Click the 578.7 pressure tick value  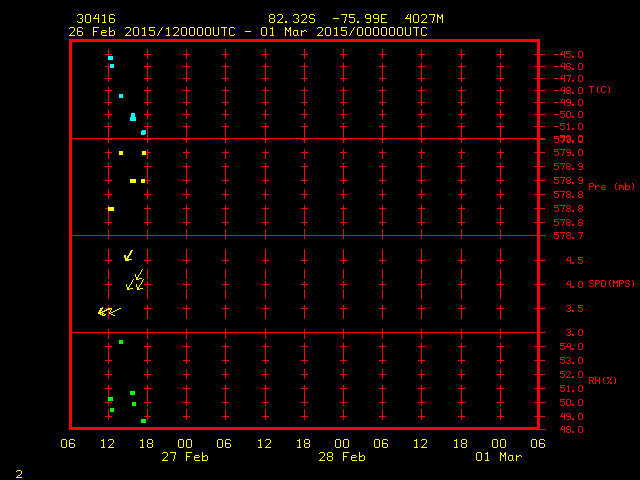(569, 236)
